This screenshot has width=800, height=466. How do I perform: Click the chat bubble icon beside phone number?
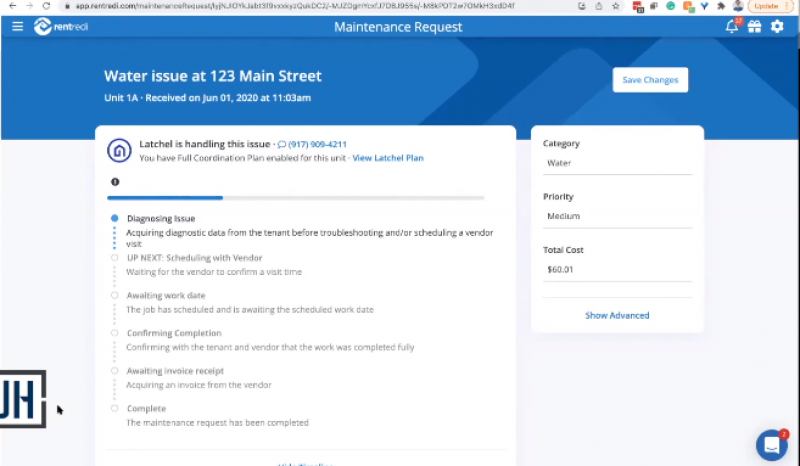click(x=282, y=144)
